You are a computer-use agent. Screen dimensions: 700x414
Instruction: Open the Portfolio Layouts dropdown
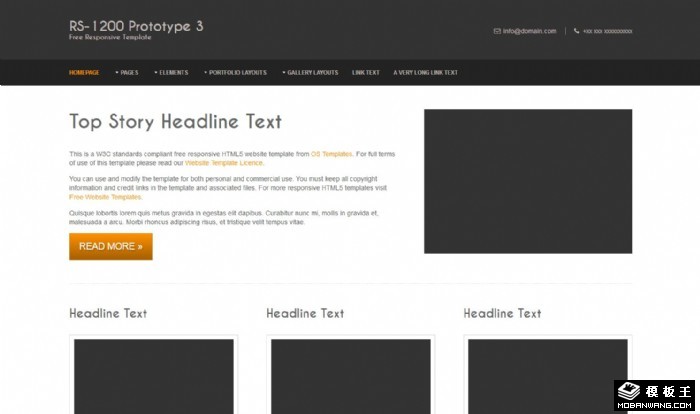click(x=236, y=73)
